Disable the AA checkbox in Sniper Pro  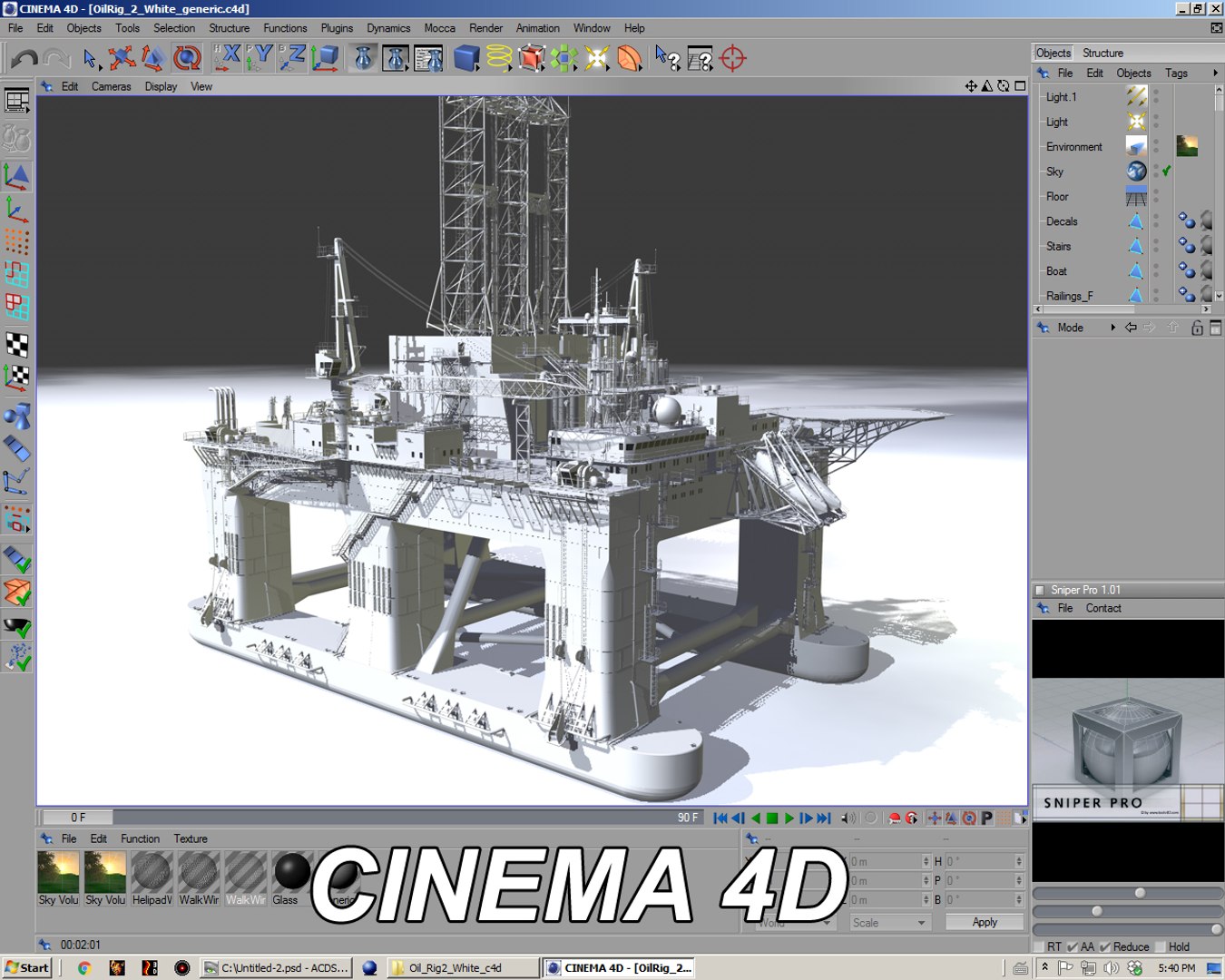[1073, 946]
